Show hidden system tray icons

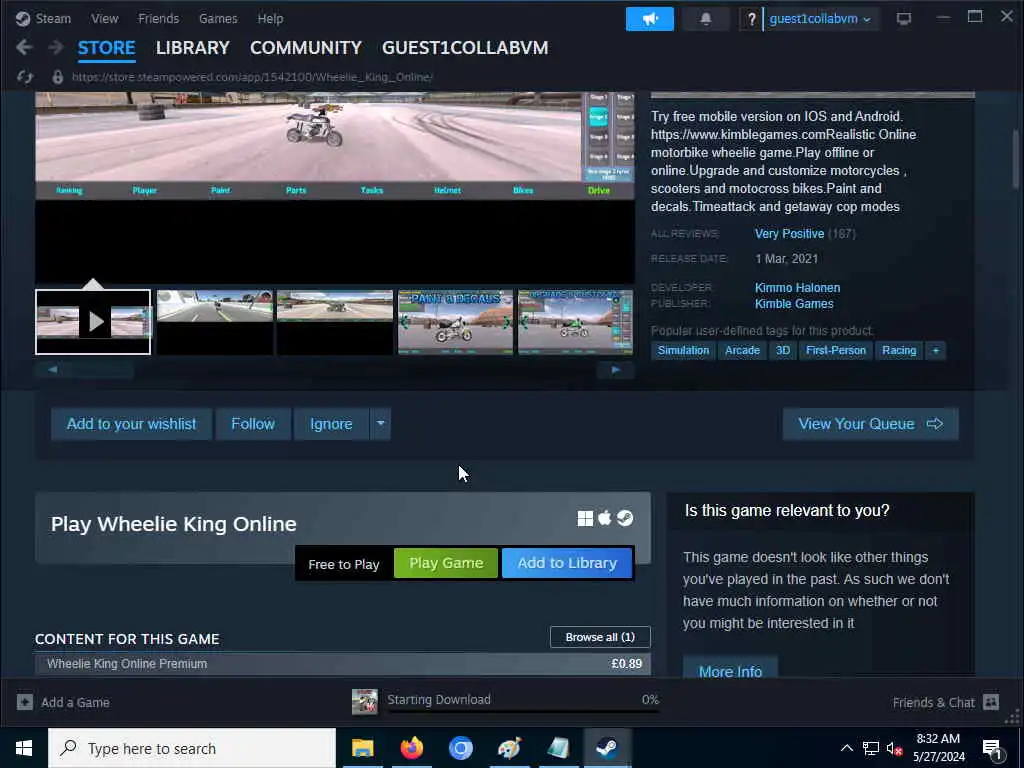846,748
